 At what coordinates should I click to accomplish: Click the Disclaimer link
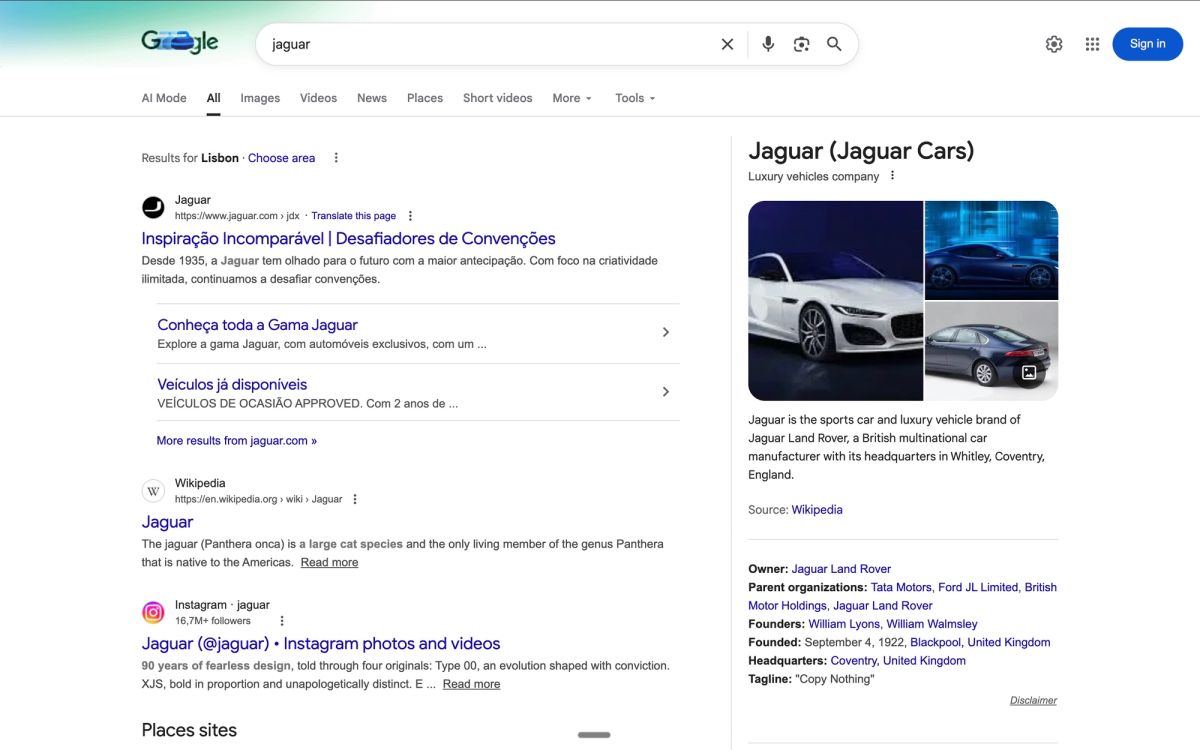point(1033,700)
